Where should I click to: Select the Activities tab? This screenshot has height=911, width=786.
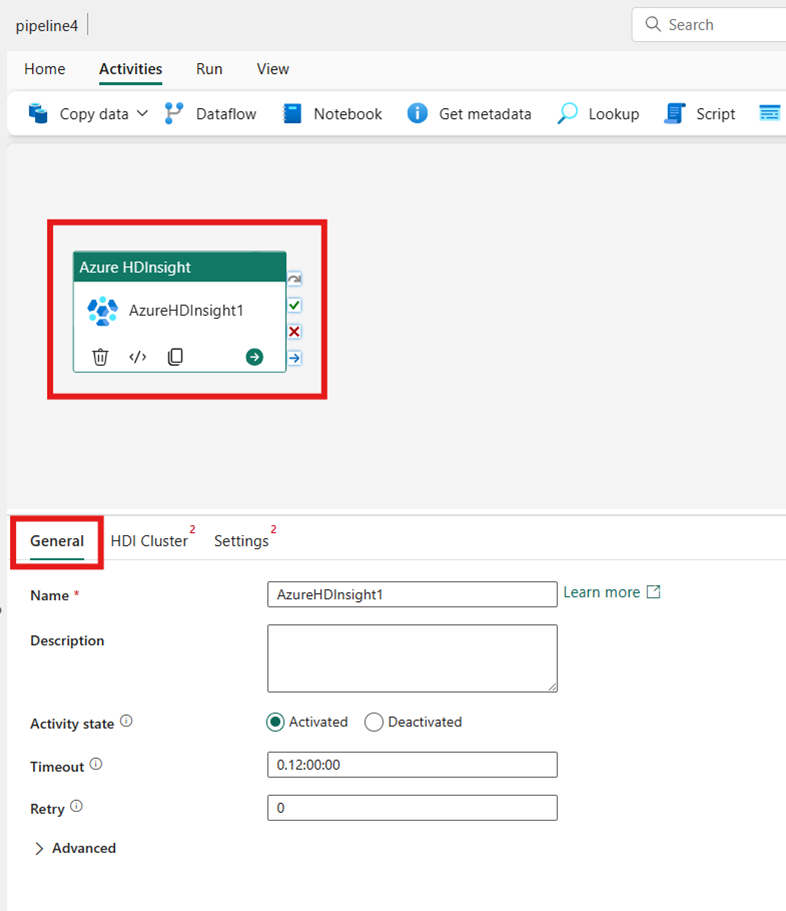131,69
